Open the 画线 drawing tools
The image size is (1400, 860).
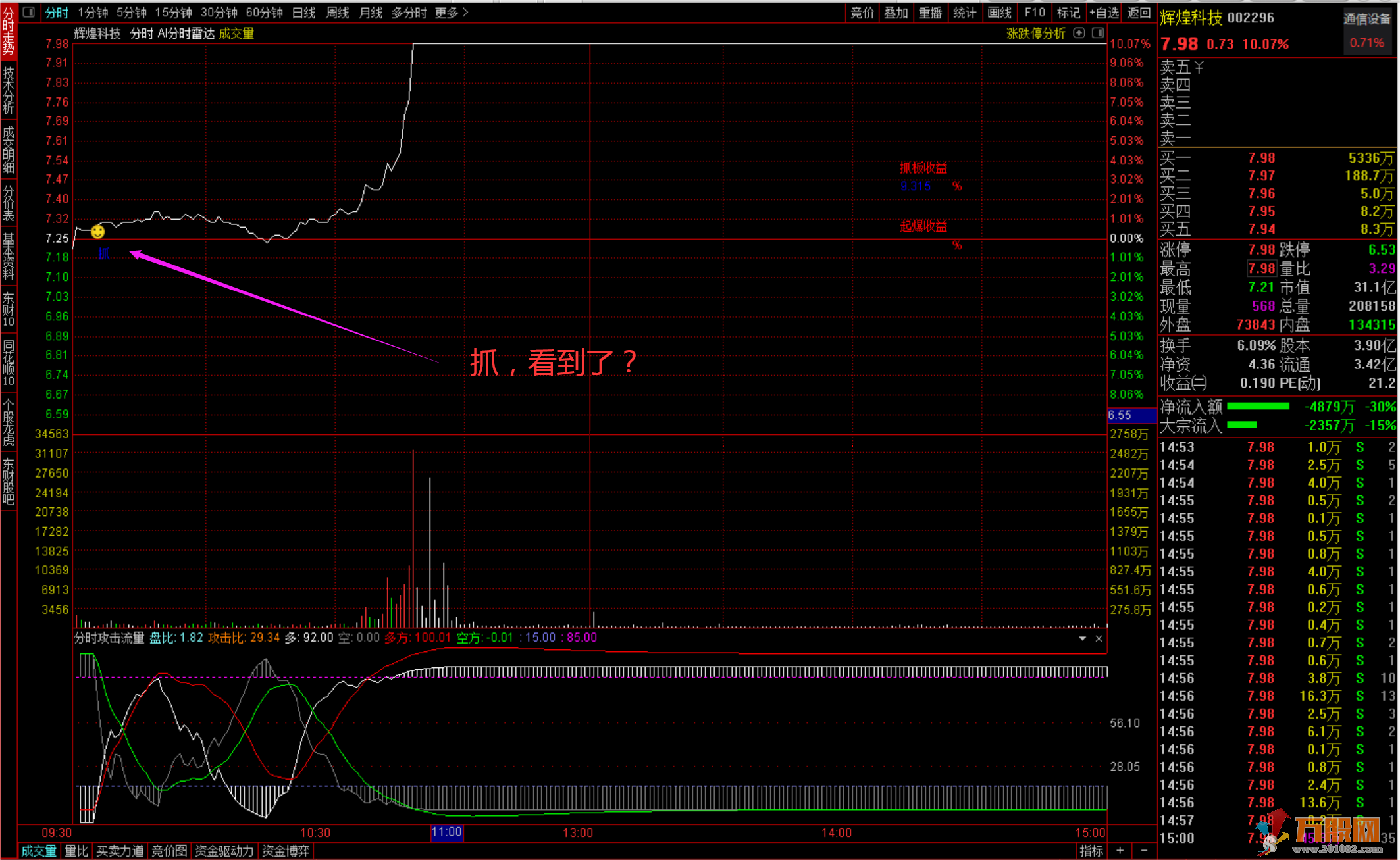click(x=999, y=13)
